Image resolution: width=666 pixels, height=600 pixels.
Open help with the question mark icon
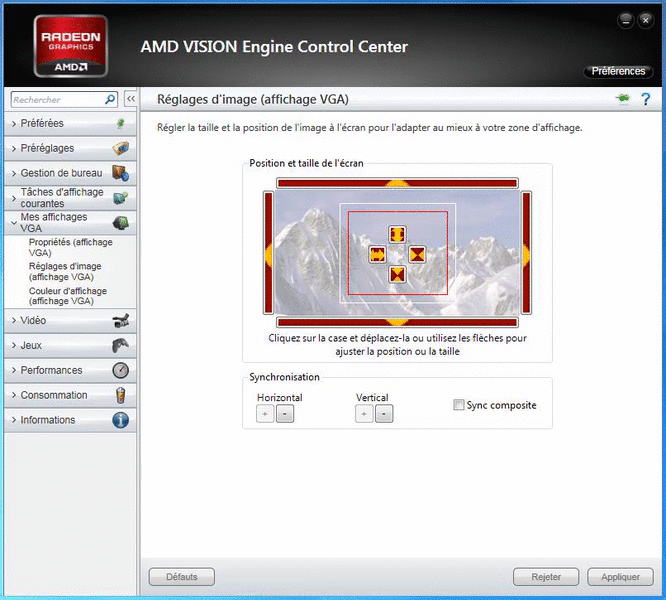tap(646, 99)
